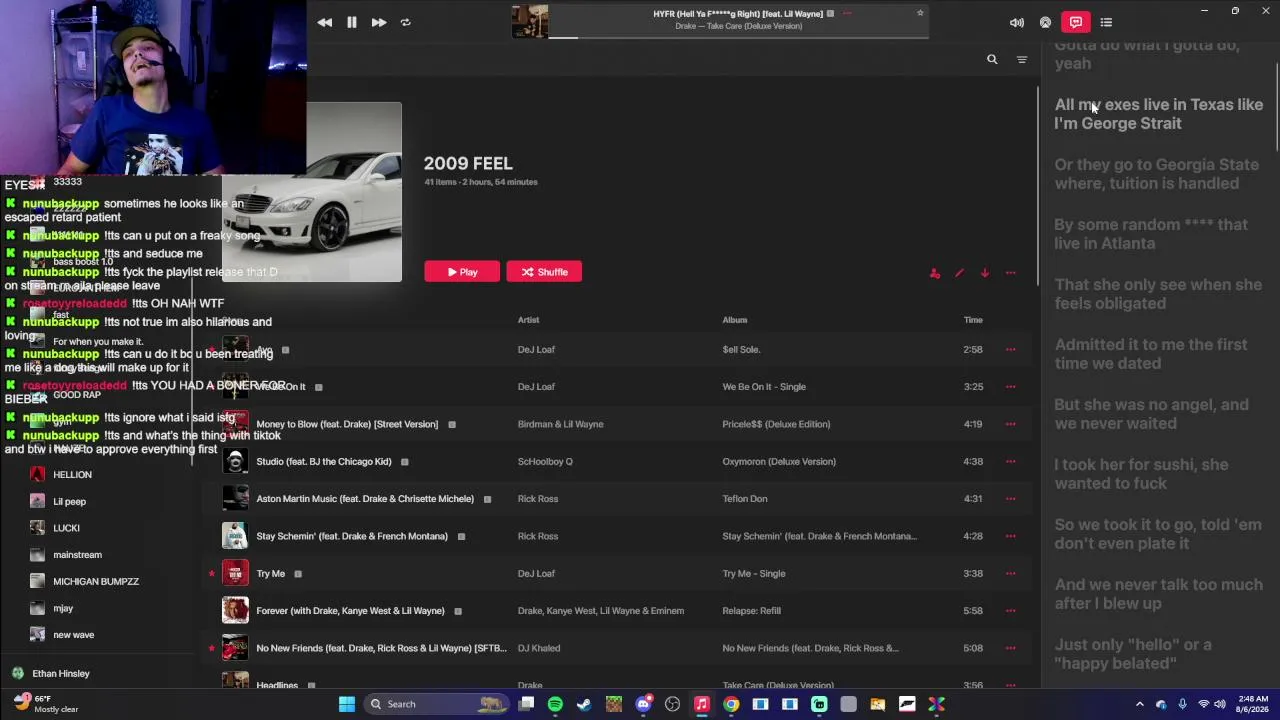
Task: Open artist Birdman & Lil Wayne link
Action: click(x=560, y=424)
